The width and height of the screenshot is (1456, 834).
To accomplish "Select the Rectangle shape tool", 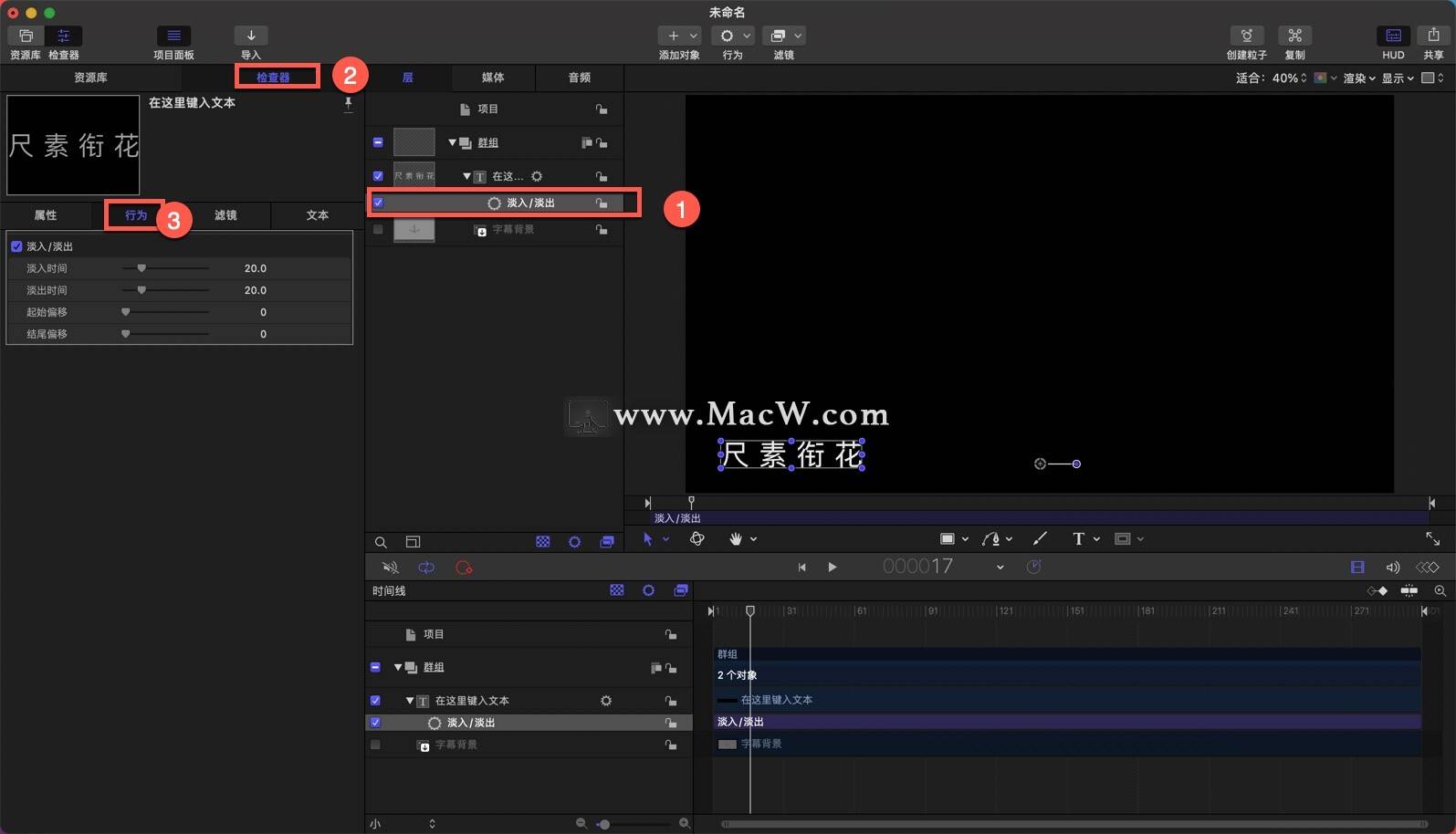I will [x=948, y=539].
